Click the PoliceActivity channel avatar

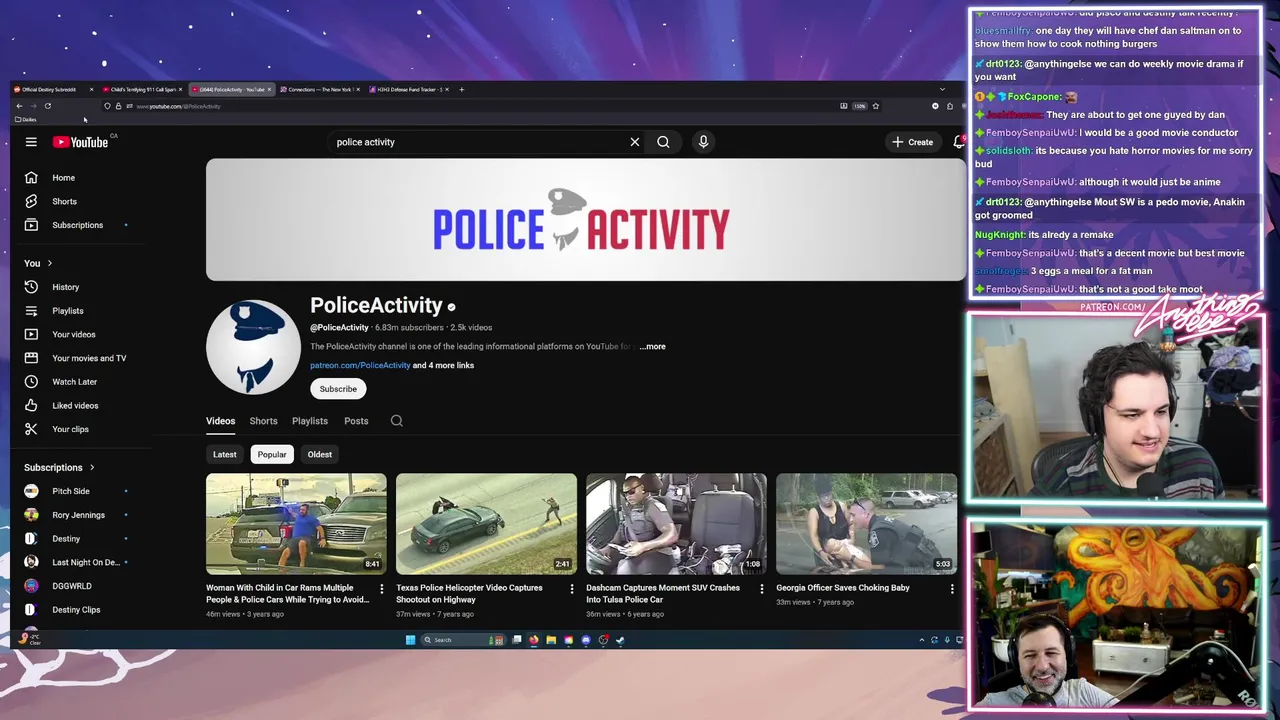click(253, 347)
